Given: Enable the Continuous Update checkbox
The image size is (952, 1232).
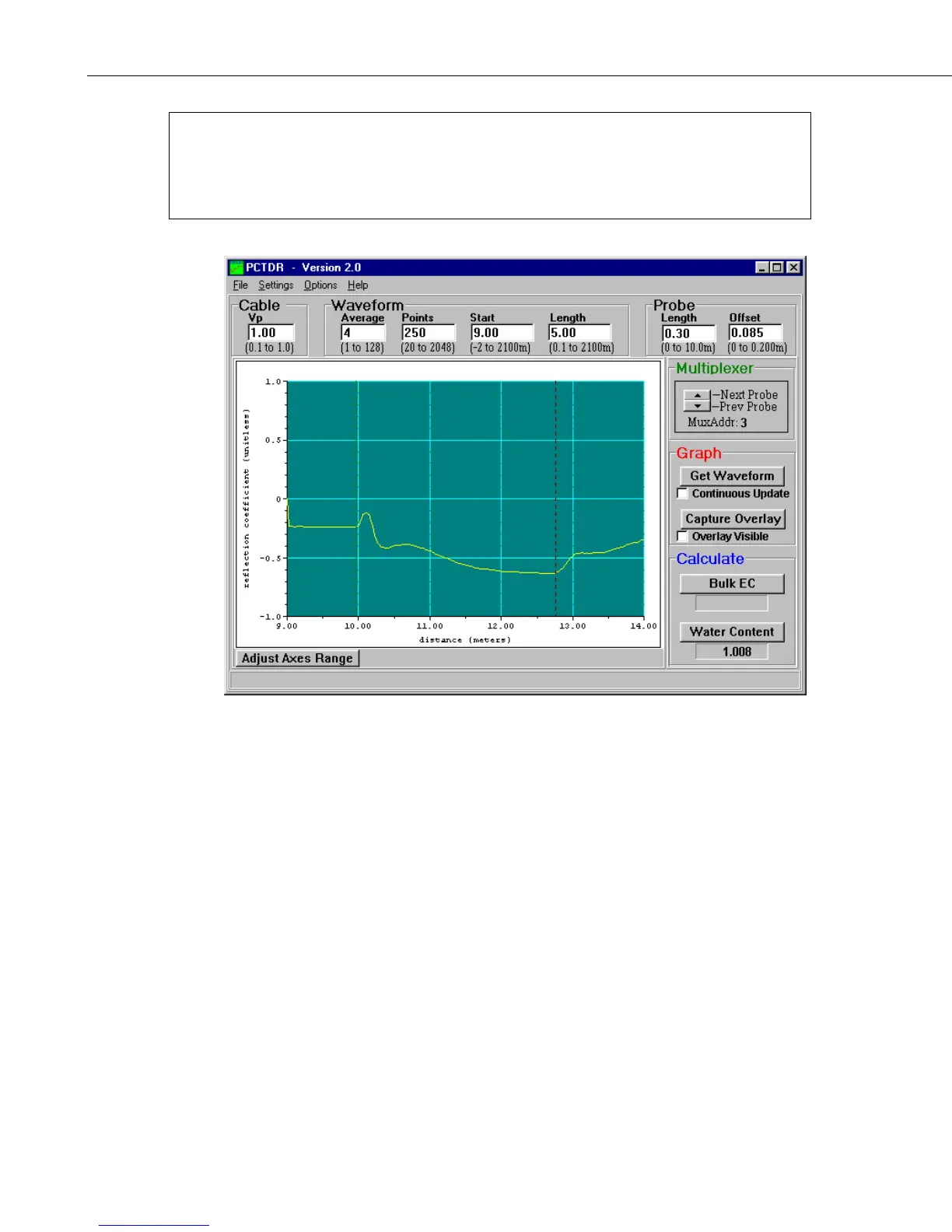Looking at the screenshot, I should 683,493.
